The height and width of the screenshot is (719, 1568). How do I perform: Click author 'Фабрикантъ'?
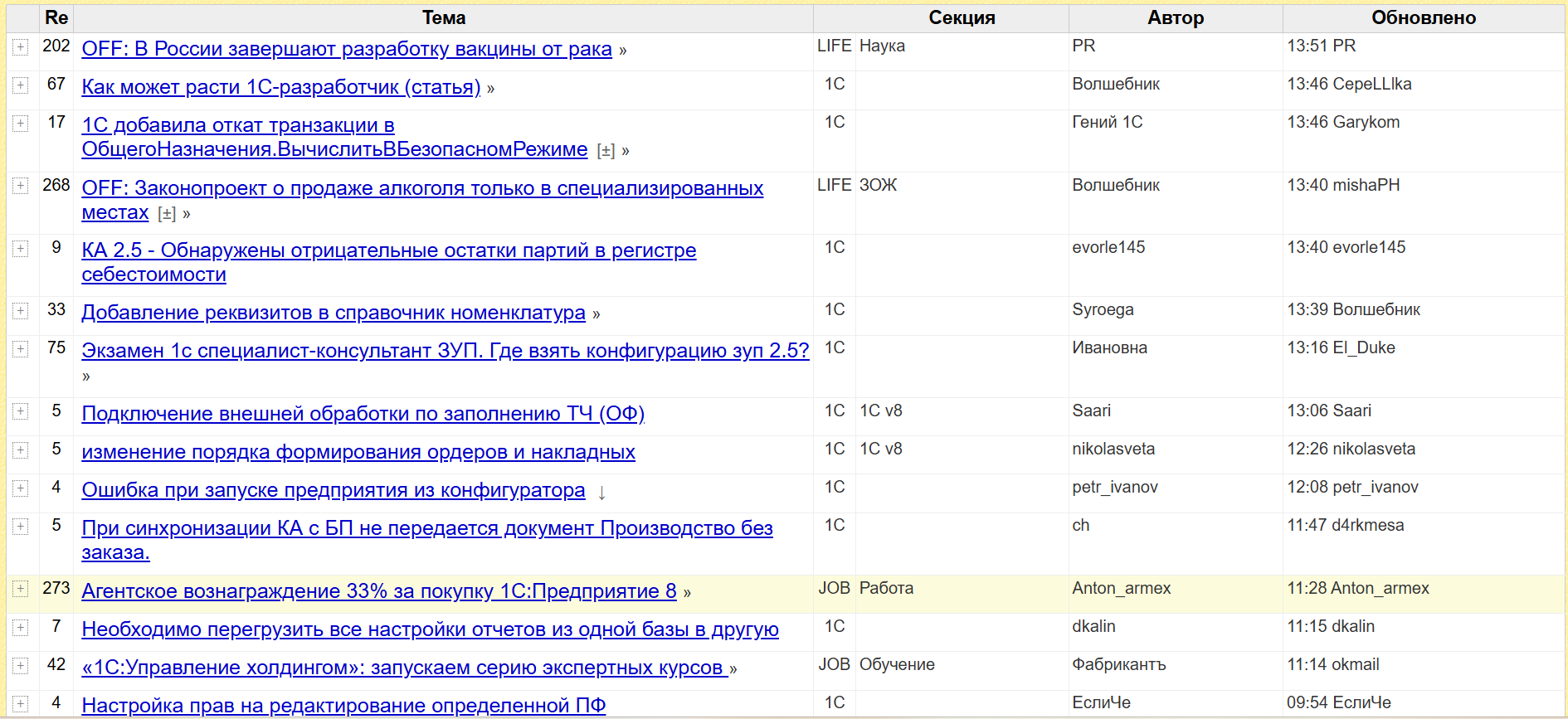pyautogui.click(x=1119, y=664)
